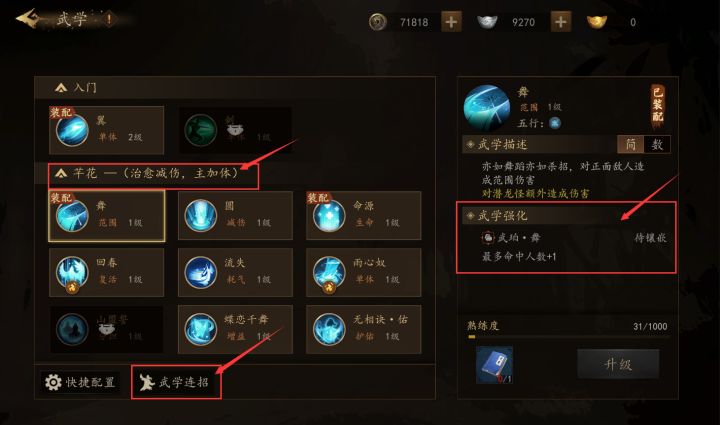
Task: Switch description to 数 mode
Action: [657, 145]
